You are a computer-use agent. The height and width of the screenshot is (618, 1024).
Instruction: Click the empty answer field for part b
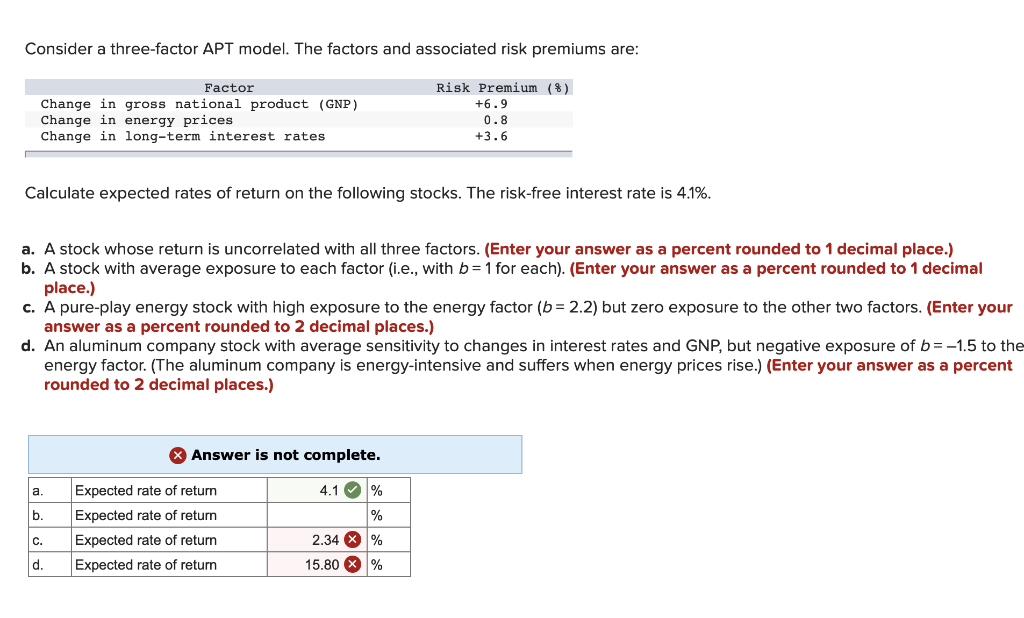[x=315, y=515]
